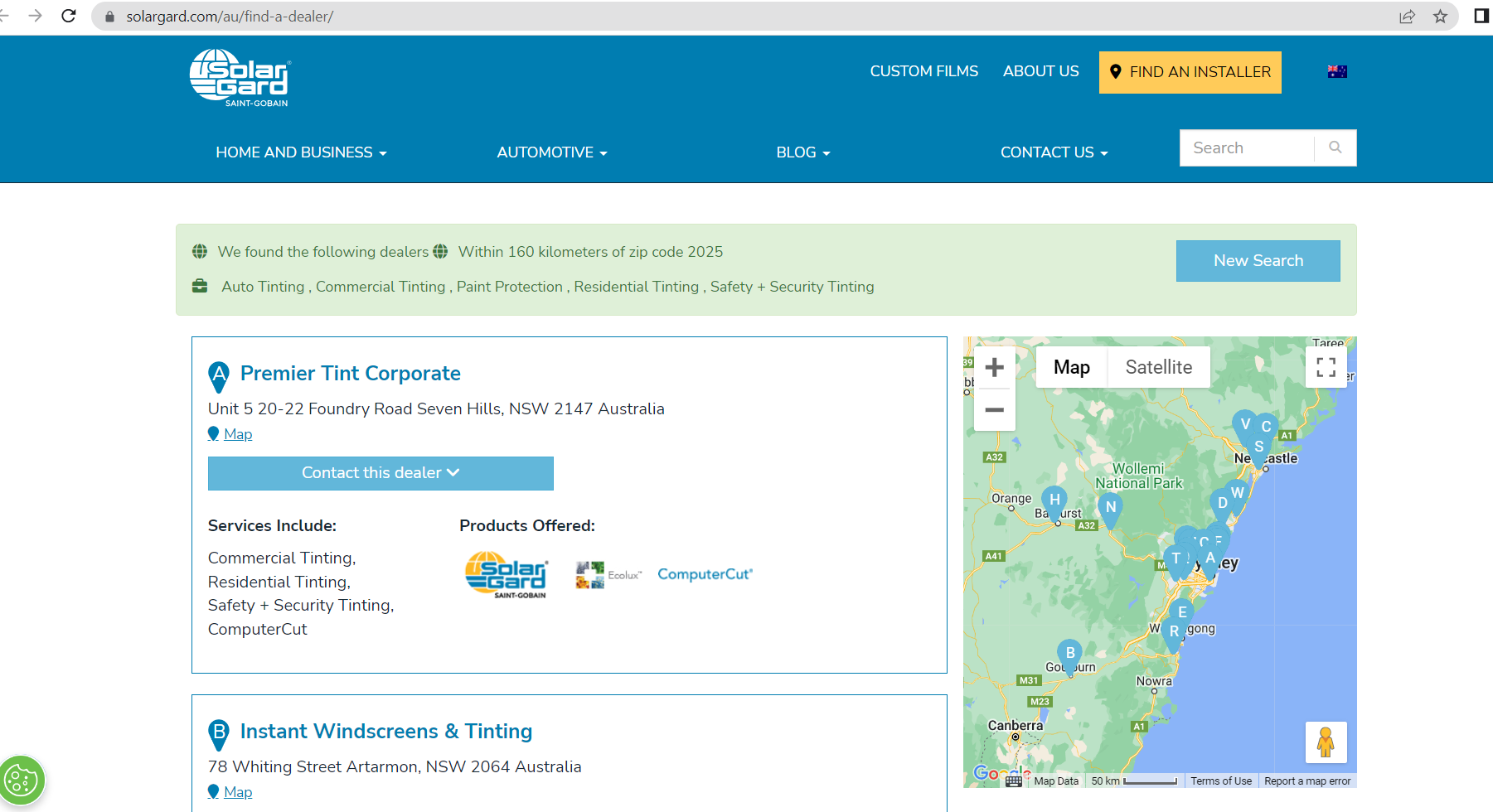
Task: Open the Map link for Instant Windscreens & Tinting
Action: [238, 792]
